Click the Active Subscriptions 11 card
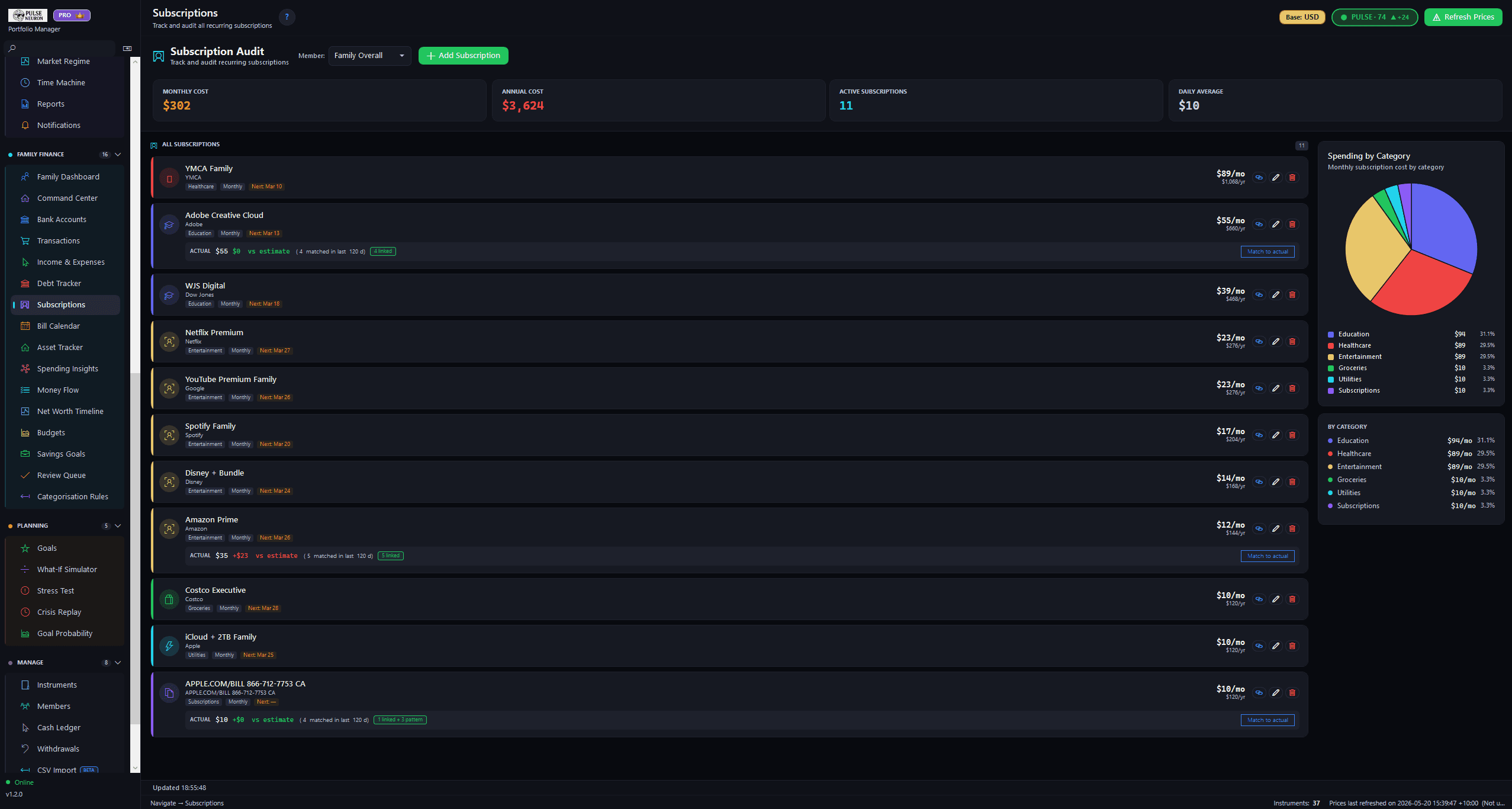 [996, 101]
